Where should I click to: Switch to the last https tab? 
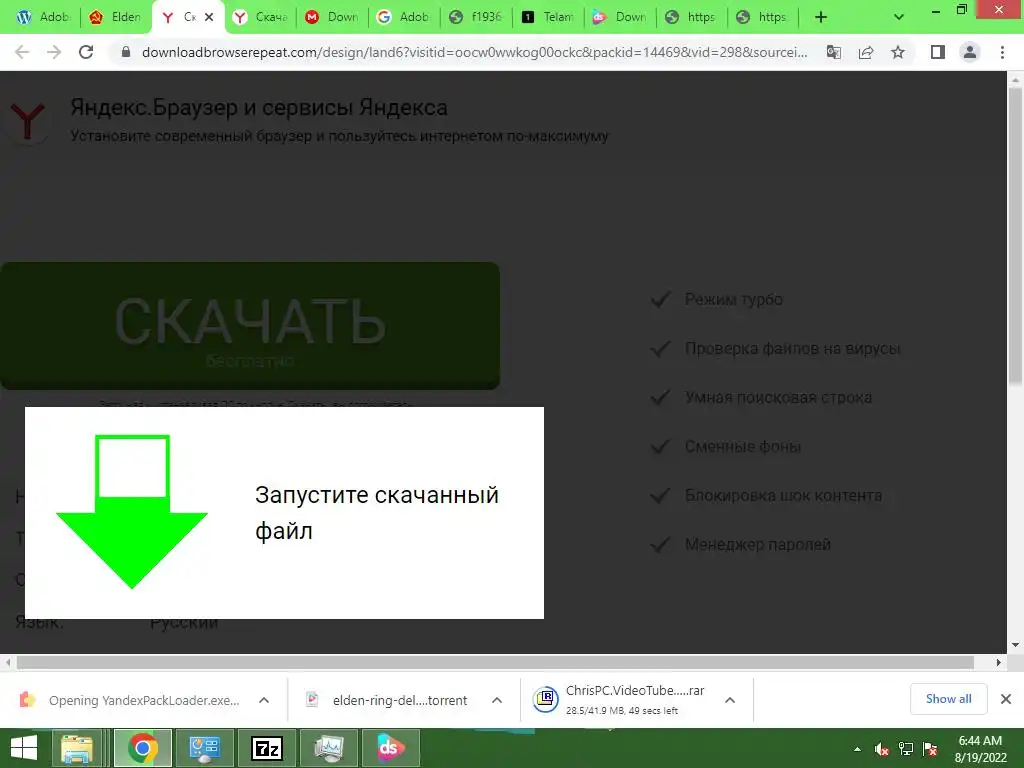[763, 17]
